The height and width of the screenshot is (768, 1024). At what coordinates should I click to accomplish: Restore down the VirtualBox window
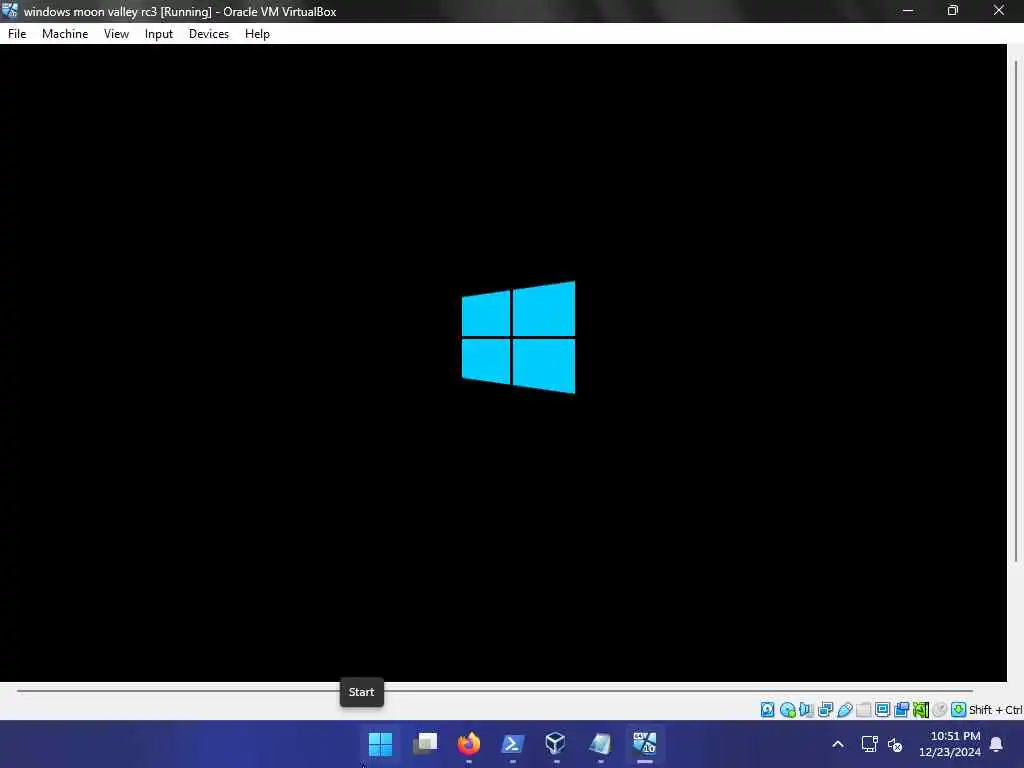pyautogui.click(x=953, y=10)
